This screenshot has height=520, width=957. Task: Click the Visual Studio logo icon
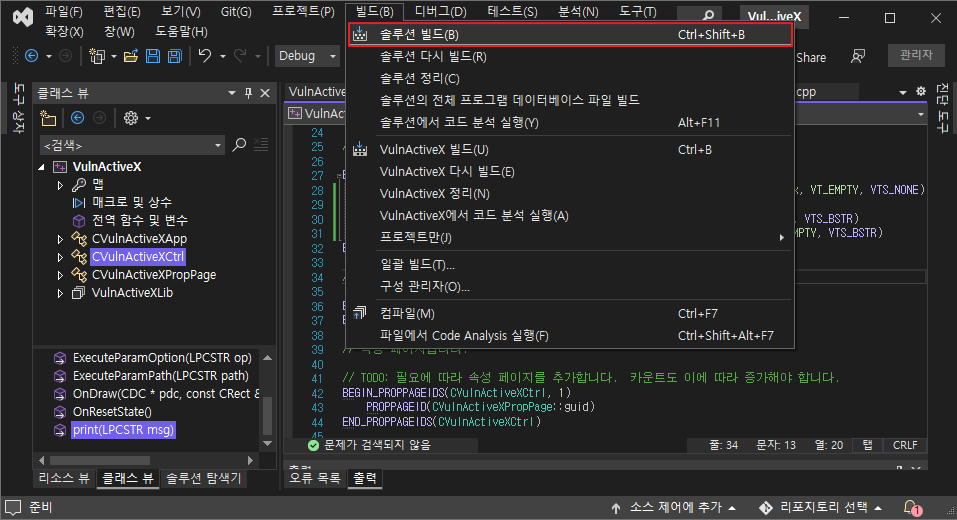pos(23,16)
